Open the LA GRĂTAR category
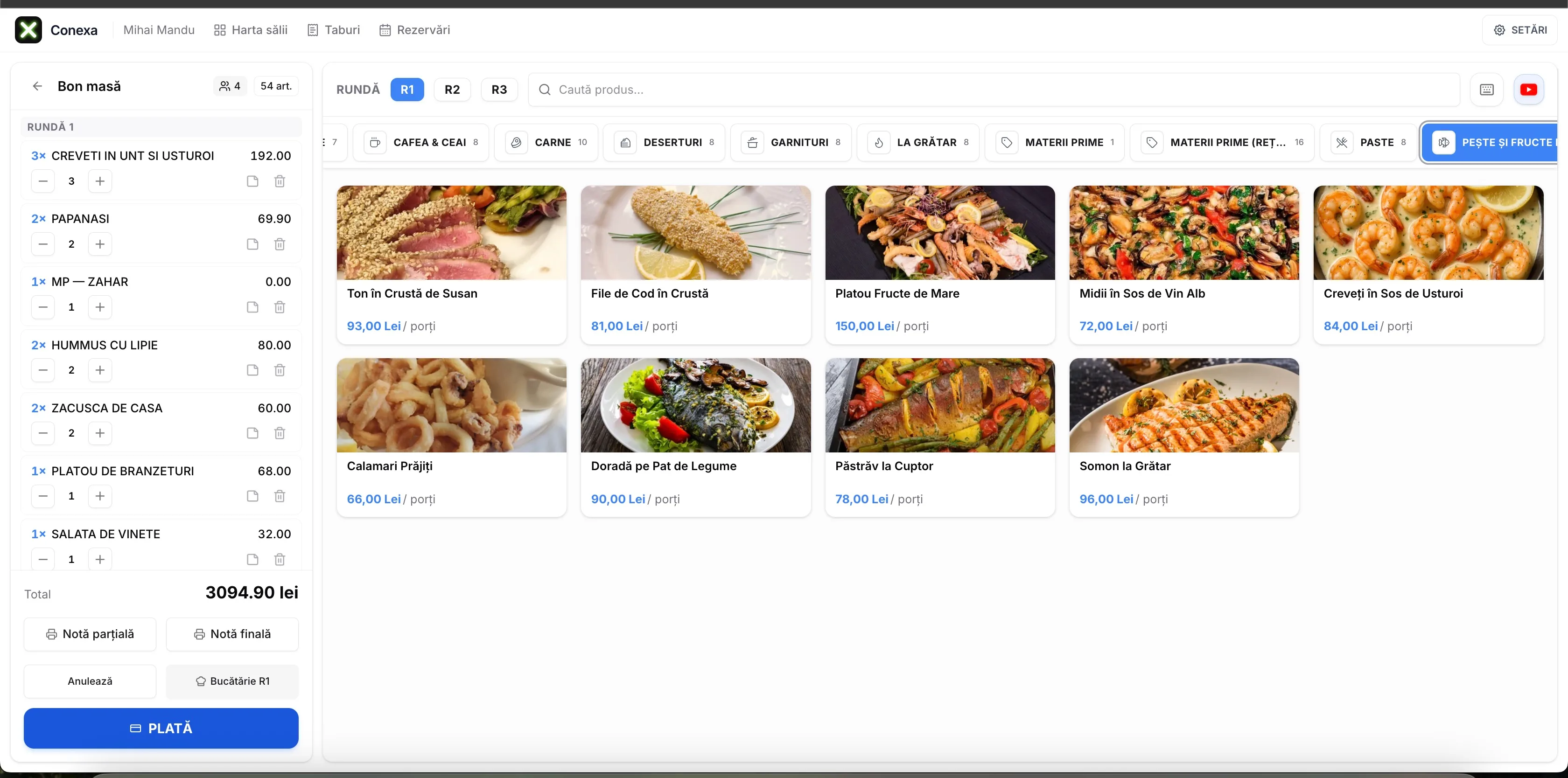This screenshot has height=778, width=1568. 918,142
